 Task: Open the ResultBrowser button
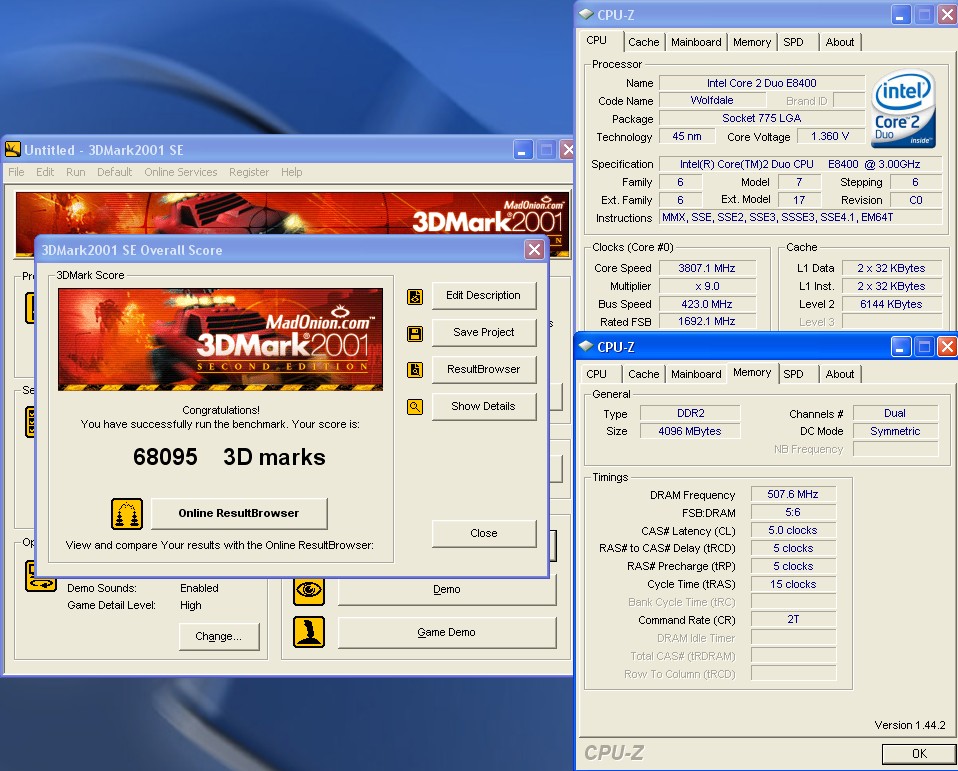click(x=484, y=370)
